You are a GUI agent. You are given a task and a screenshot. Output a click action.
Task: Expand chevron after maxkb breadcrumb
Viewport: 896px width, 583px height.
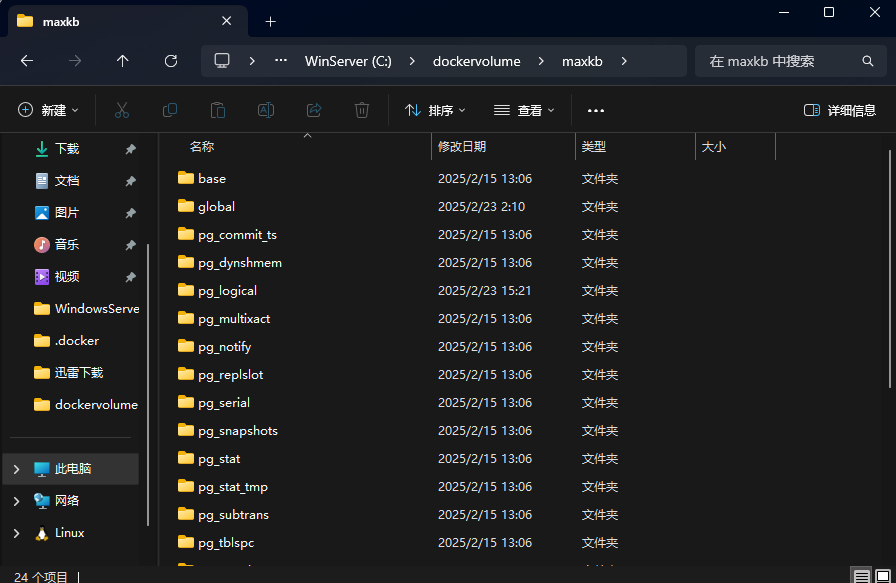tap(624, 61)
